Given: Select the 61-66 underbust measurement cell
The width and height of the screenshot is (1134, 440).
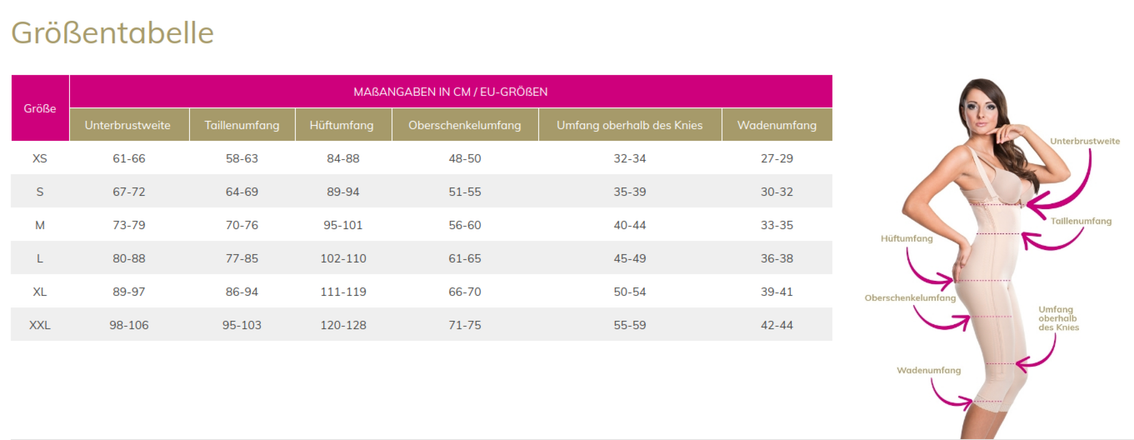Looking at the screenshot, I should pos(129,159).
